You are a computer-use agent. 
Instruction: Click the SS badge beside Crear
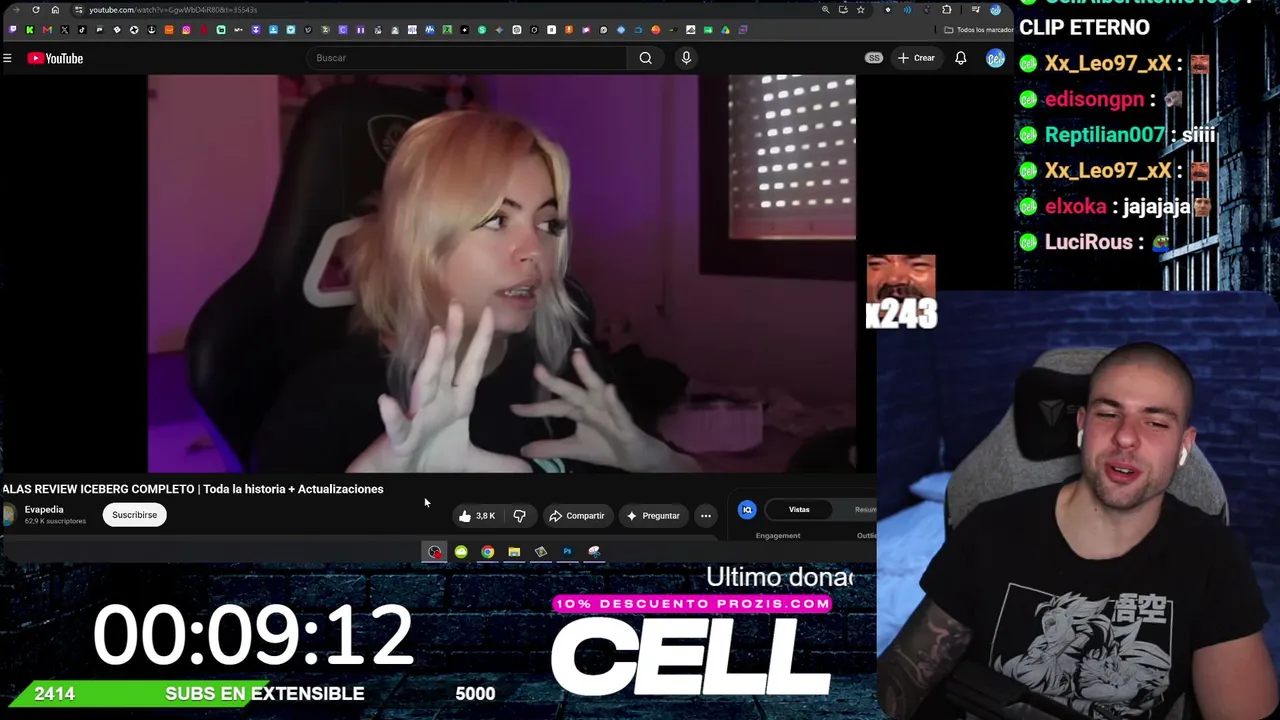pos(874,58)
